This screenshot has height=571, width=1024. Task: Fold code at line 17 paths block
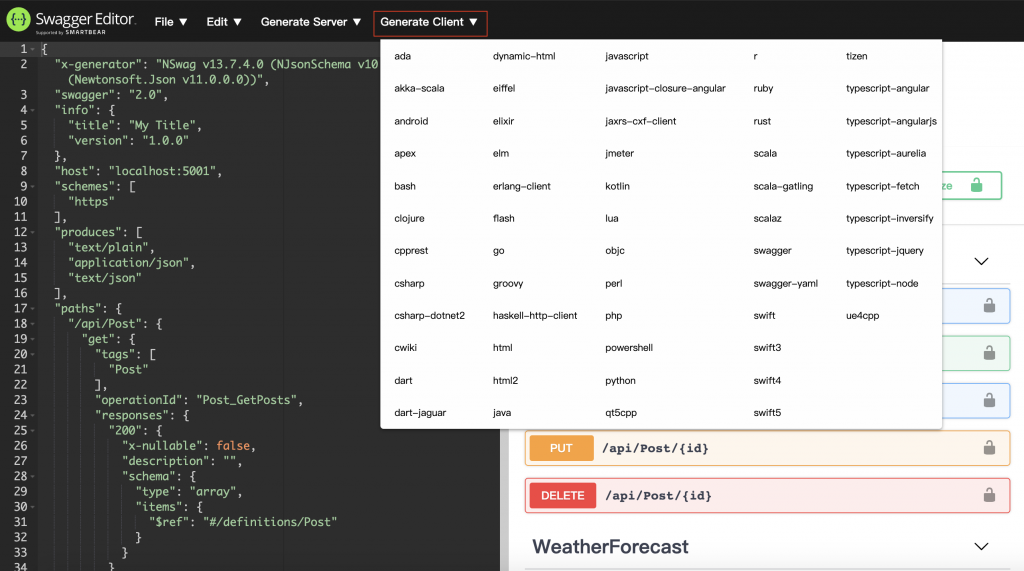coord(33,309)
